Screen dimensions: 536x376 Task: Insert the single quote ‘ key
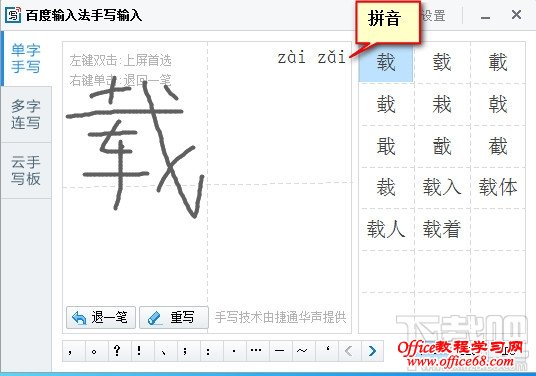coord(327,351)
